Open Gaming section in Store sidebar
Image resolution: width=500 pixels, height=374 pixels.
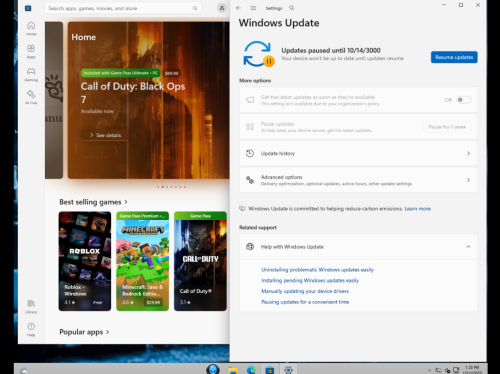[x=31, y=75]
